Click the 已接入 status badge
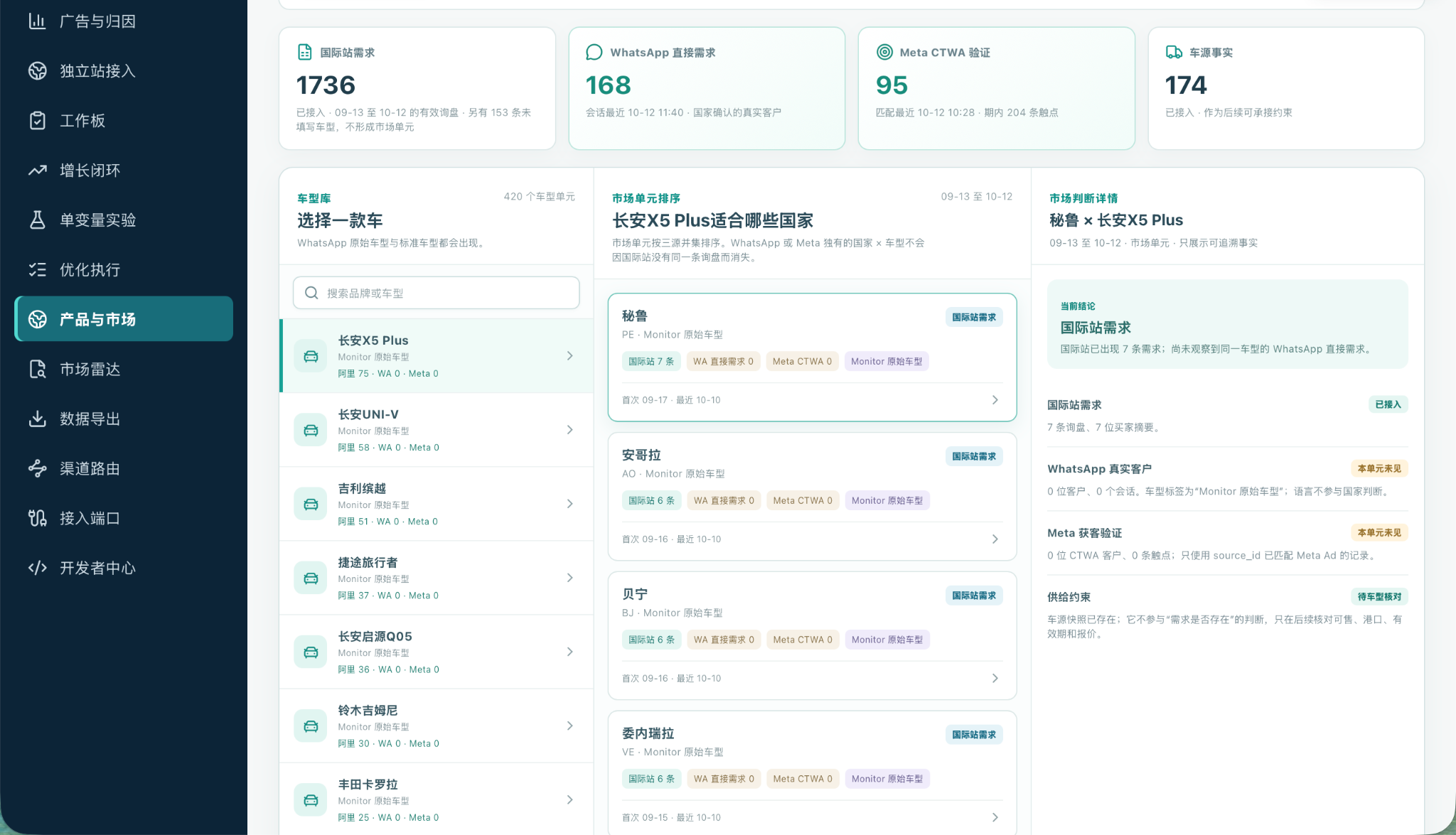The image size is (1456, 835). pyautogui.click(x=1388, y=404)
